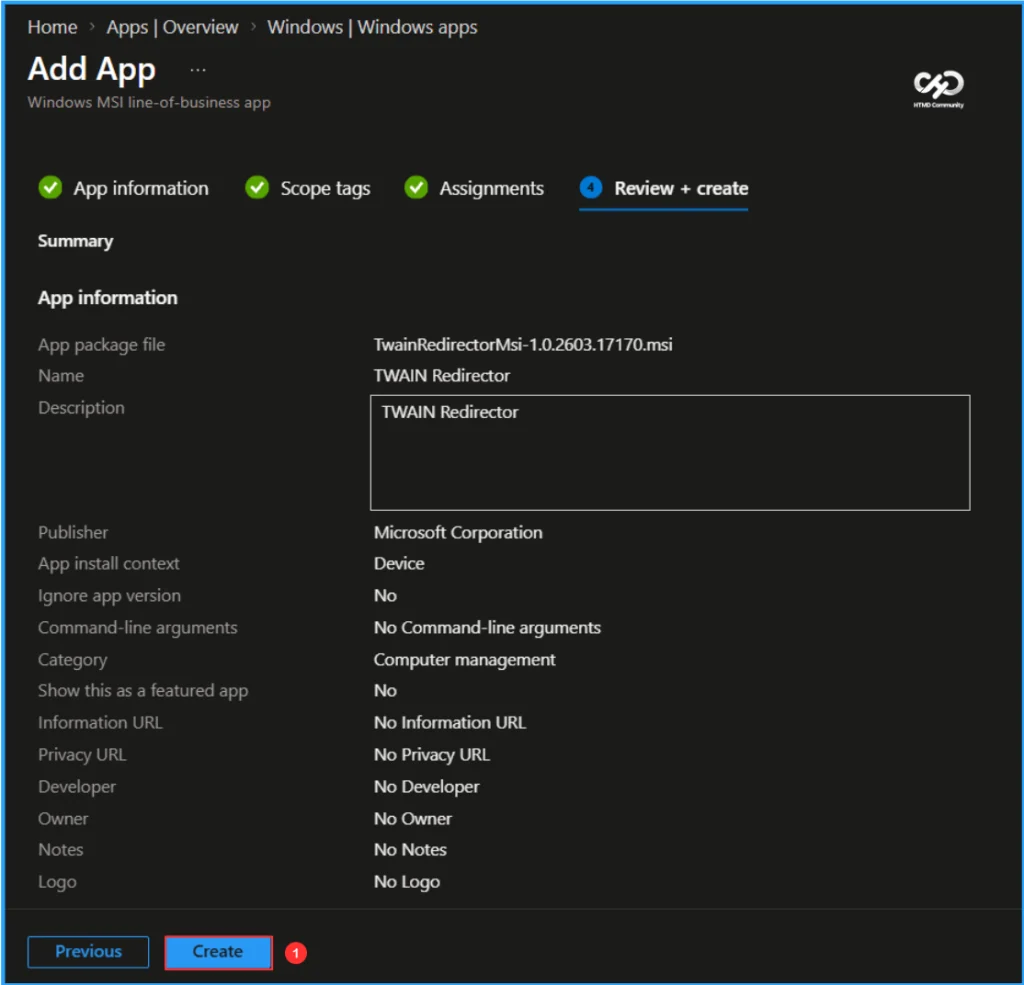Open the Home breadcrumb link
The image size is (1024, 985).
point(52,27)
